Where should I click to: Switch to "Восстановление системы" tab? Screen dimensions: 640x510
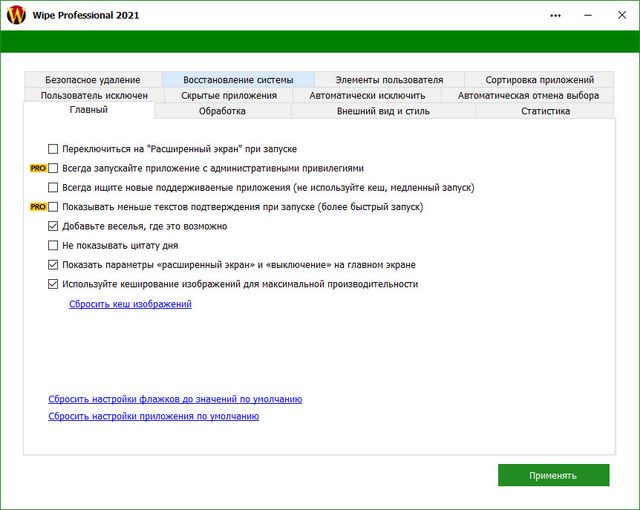[238, 80]
